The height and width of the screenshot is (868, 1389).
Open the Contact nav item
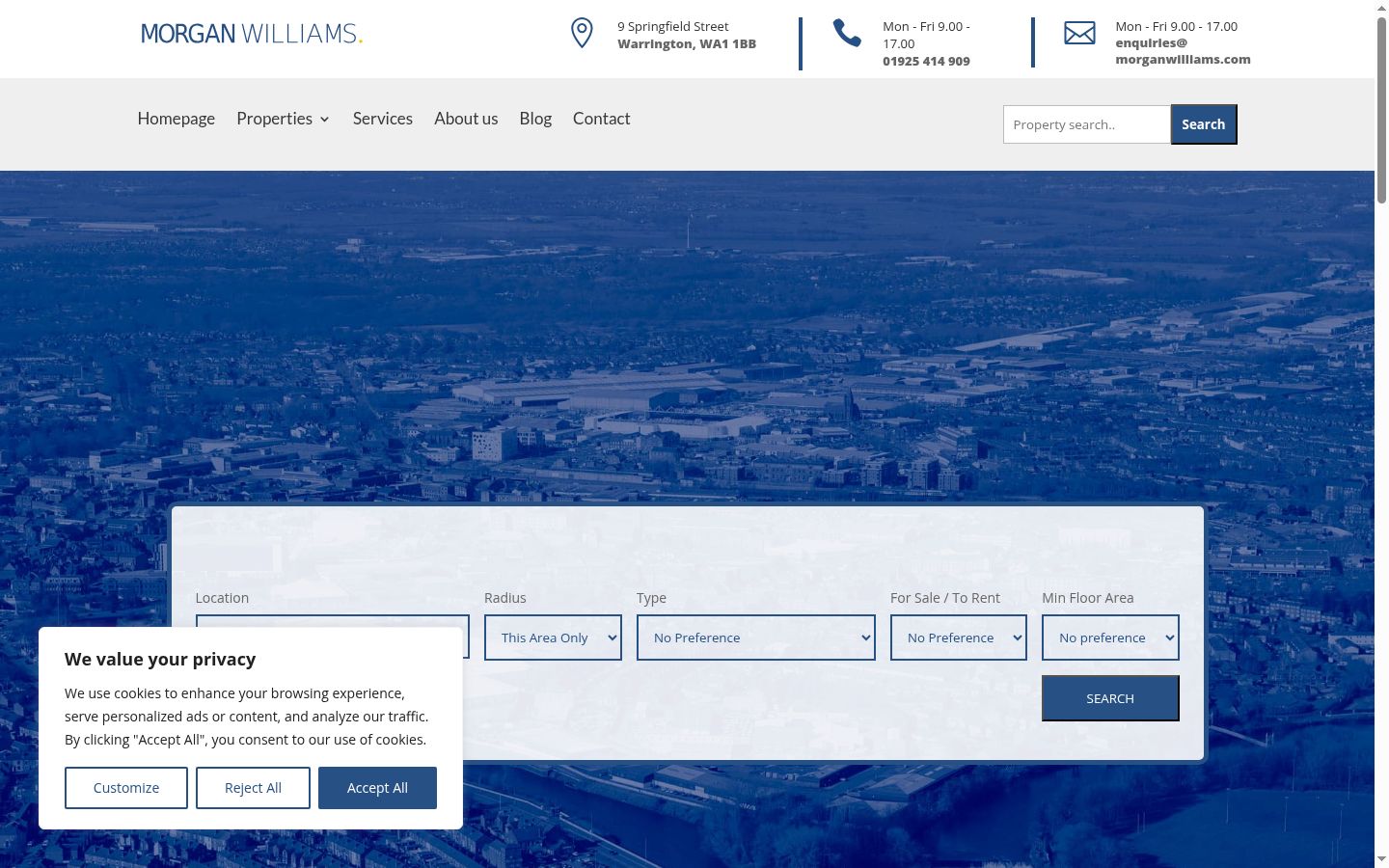pos(602,119)
